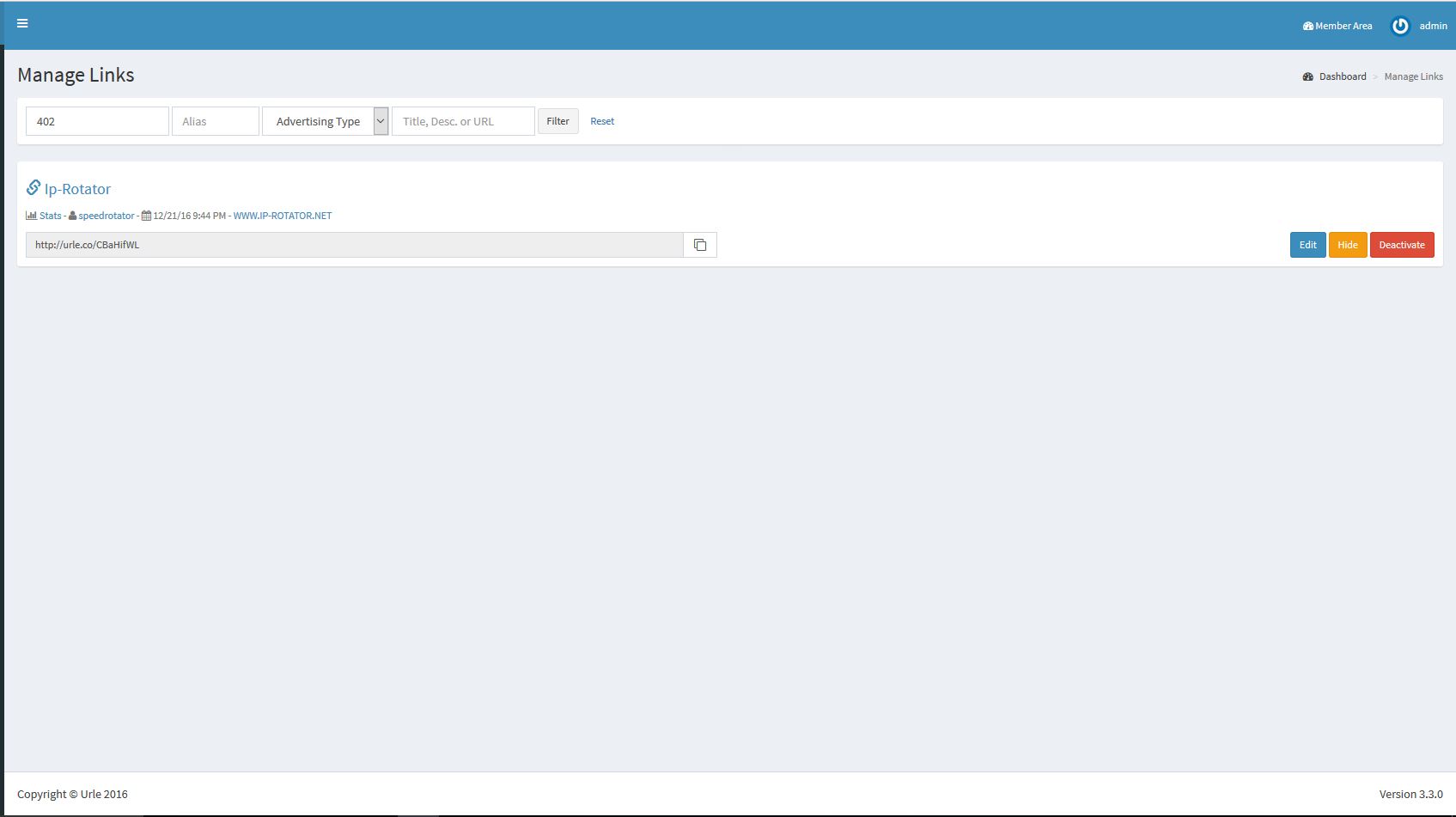Open the hamburger sidebar menu

[x=22, y=23]
